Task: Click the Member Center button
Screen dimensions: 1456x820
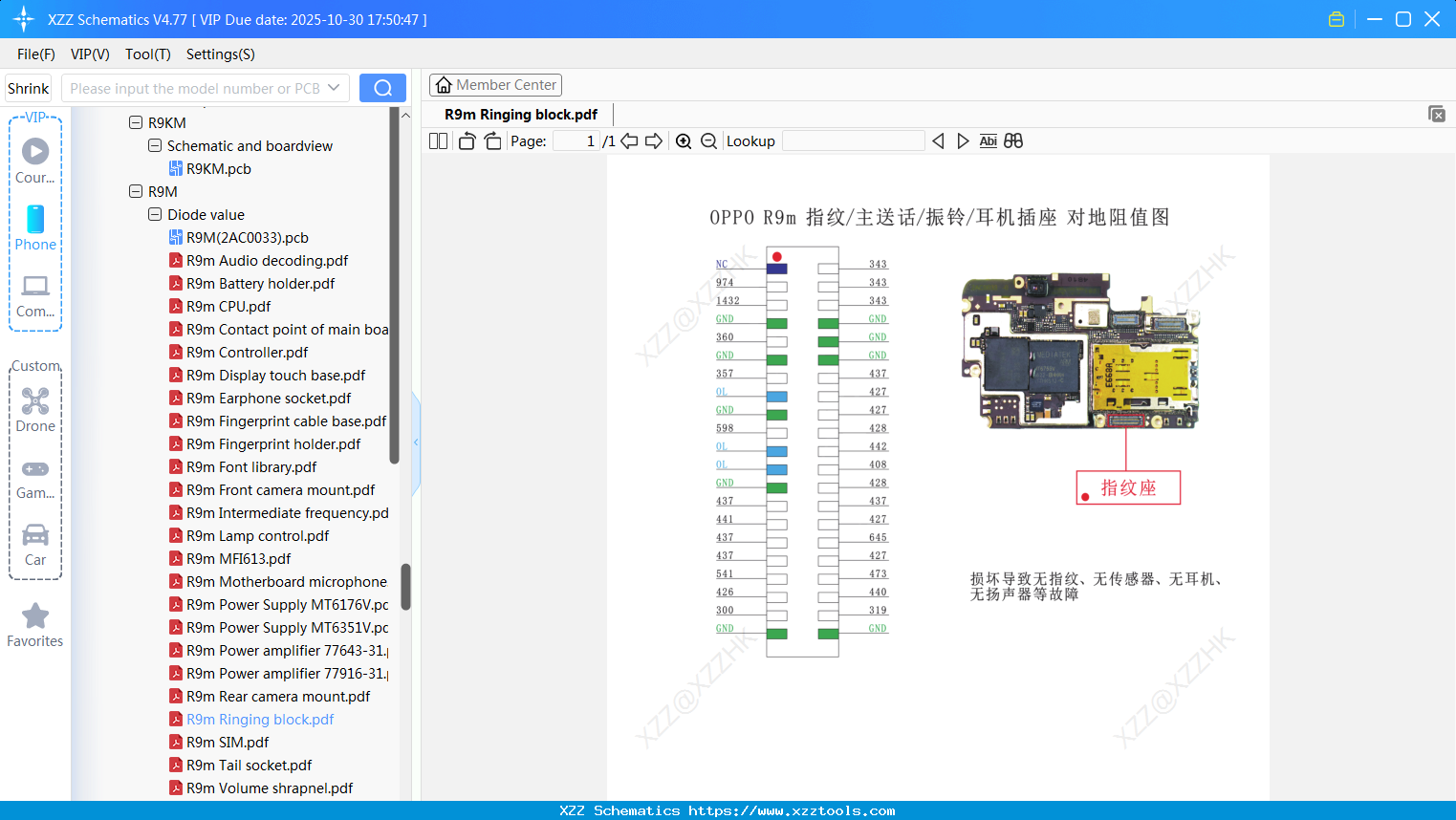Action: 495,85
